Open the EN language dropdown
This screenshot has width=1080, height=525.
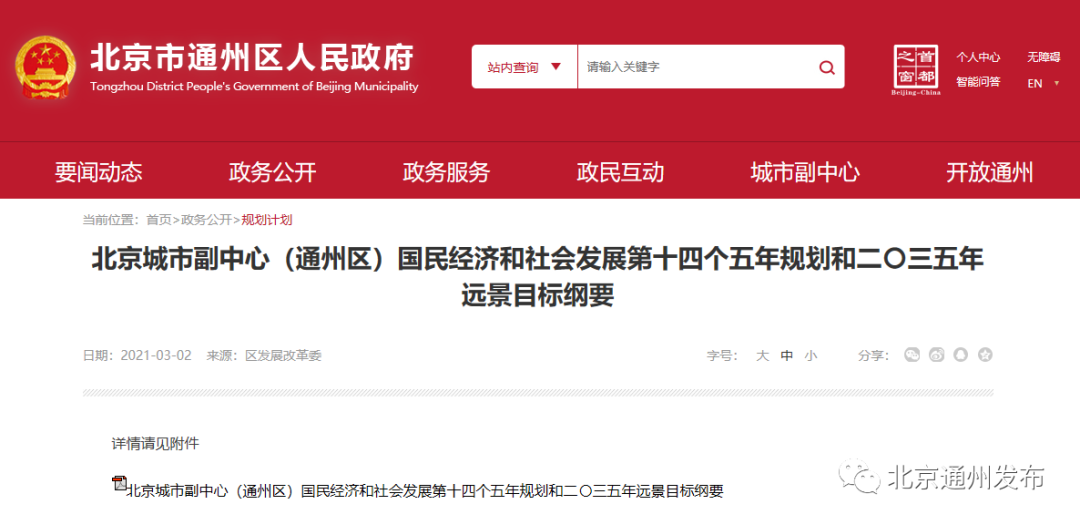[1040, 83]
